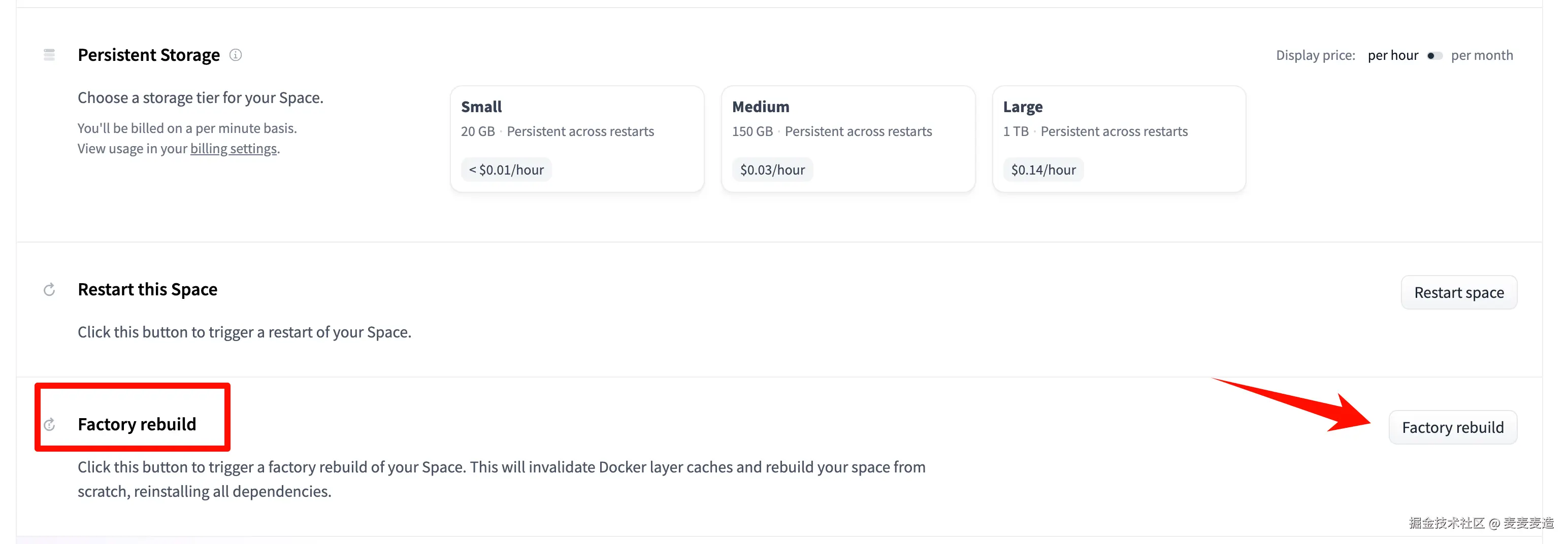Image resolution: width=1568 pixels, height=544 pixels.
Task: Choose the Small 20 GB storage tier
Action: pos(576,139)
